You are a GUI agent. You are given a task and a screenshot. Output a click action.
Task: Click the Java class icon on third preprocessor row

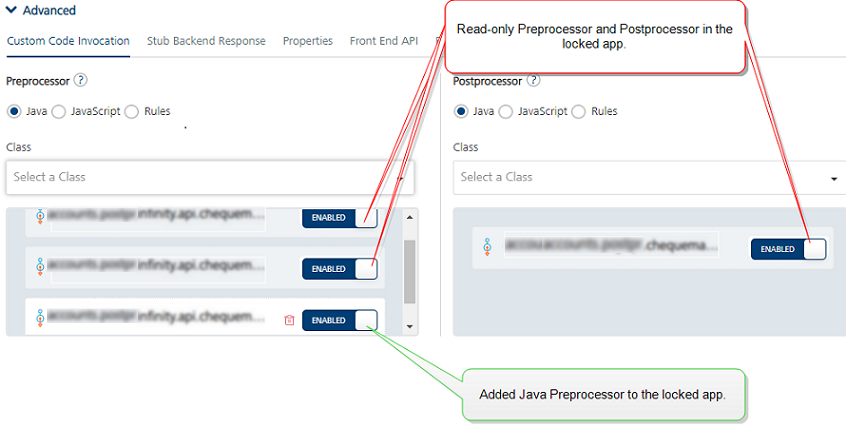(x=40, y=318)
